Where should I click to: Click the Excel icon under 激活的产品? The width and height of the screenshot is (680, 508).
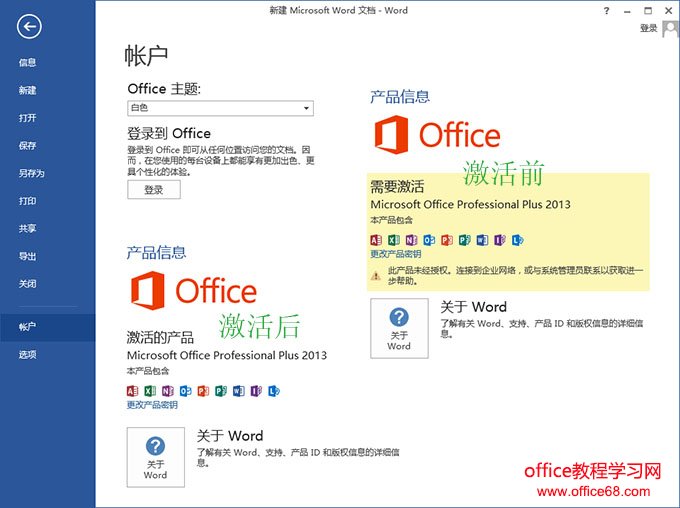[x=150, y=391]
